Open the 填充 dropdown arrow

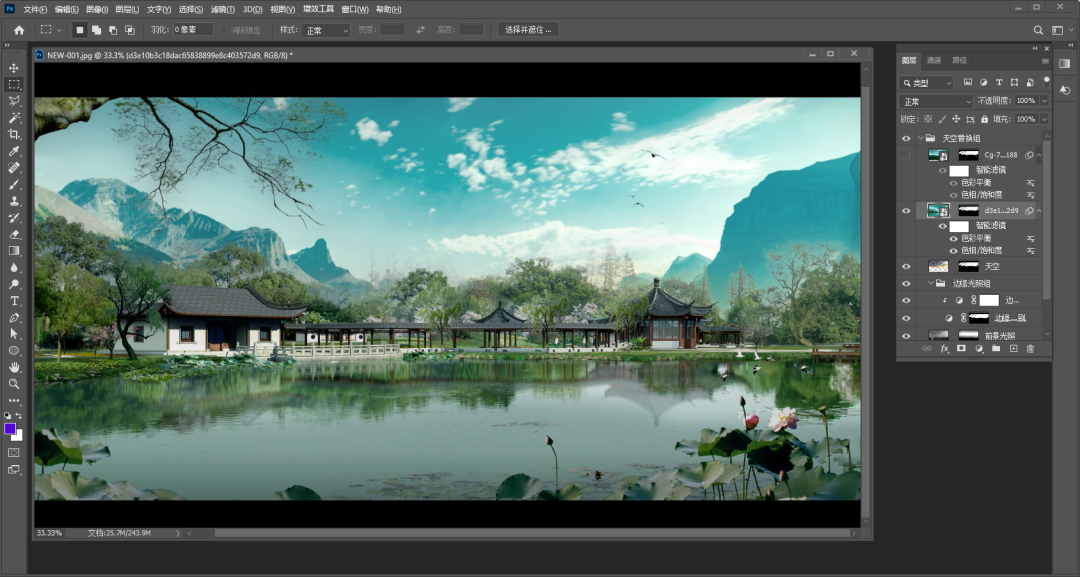[1044, 119]
